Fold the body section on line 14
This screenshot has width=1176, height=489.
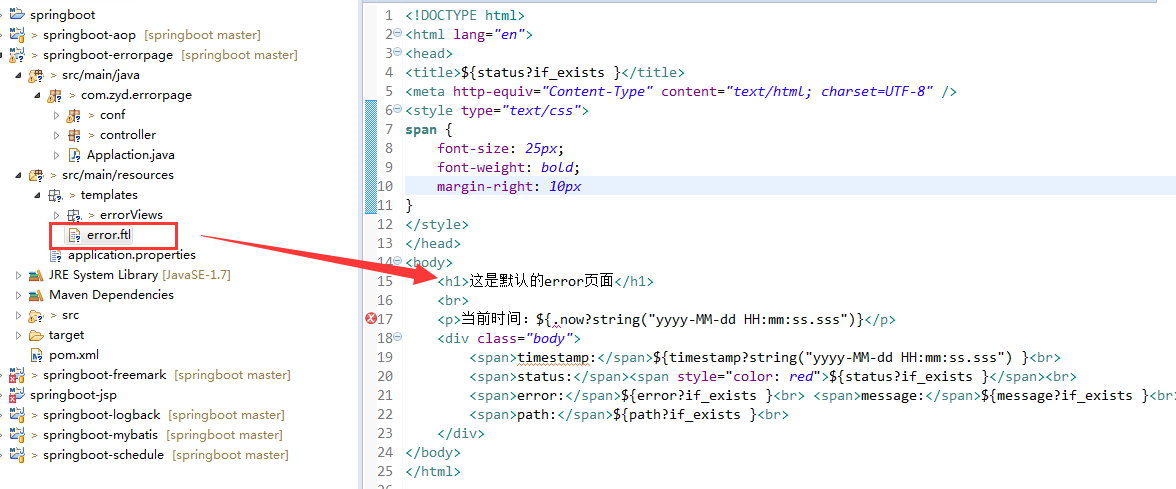tap(398, 262)
